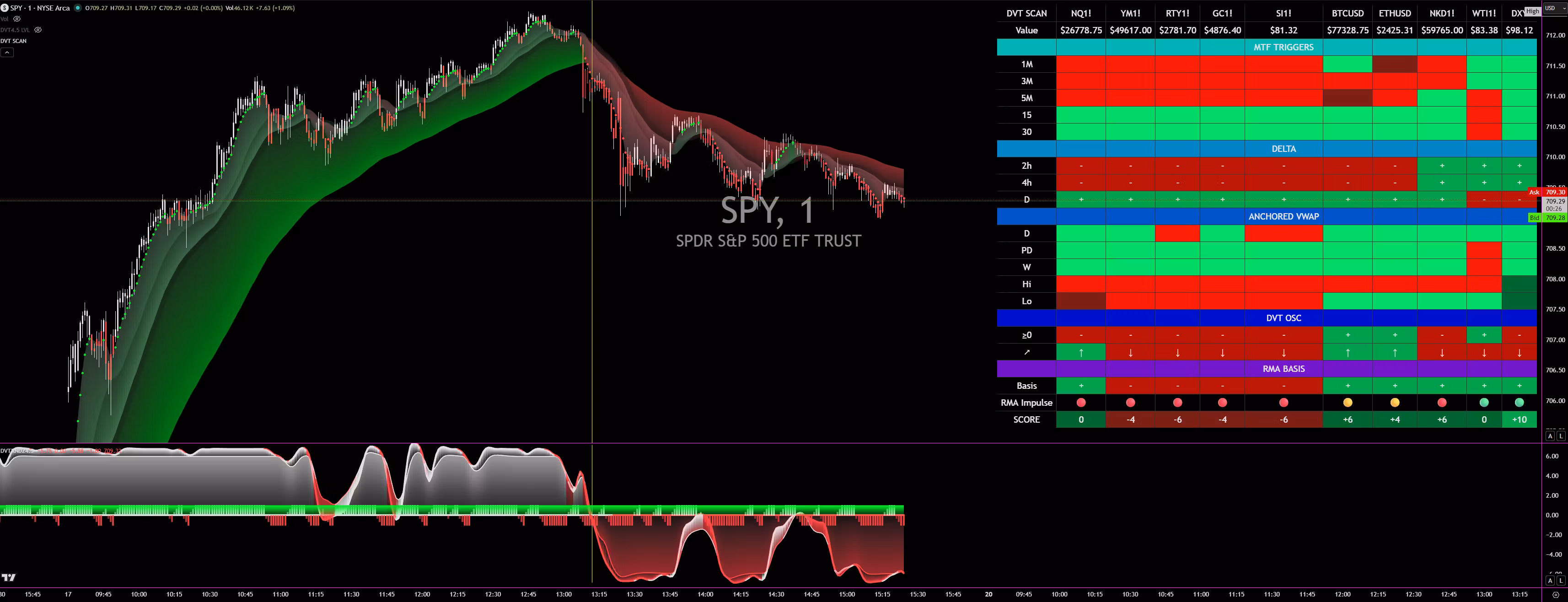1568x602 pixels.
Task: Click the RTY1! column header
Action: [x=1177, y=13]
